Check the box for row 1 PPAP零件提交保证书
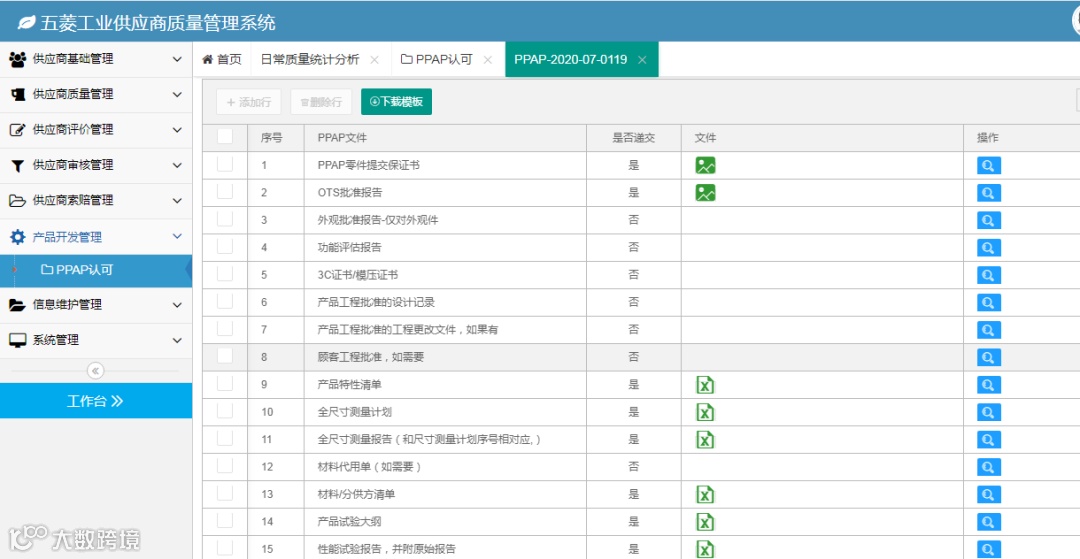 [x=225, y=165]
